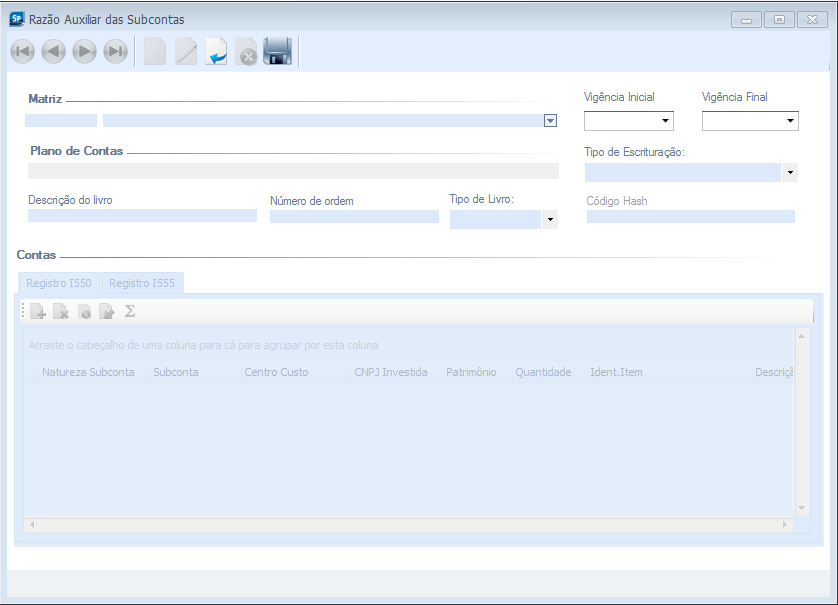
Task: Click the undo blue arrow icon
Action: coord(217,52)
